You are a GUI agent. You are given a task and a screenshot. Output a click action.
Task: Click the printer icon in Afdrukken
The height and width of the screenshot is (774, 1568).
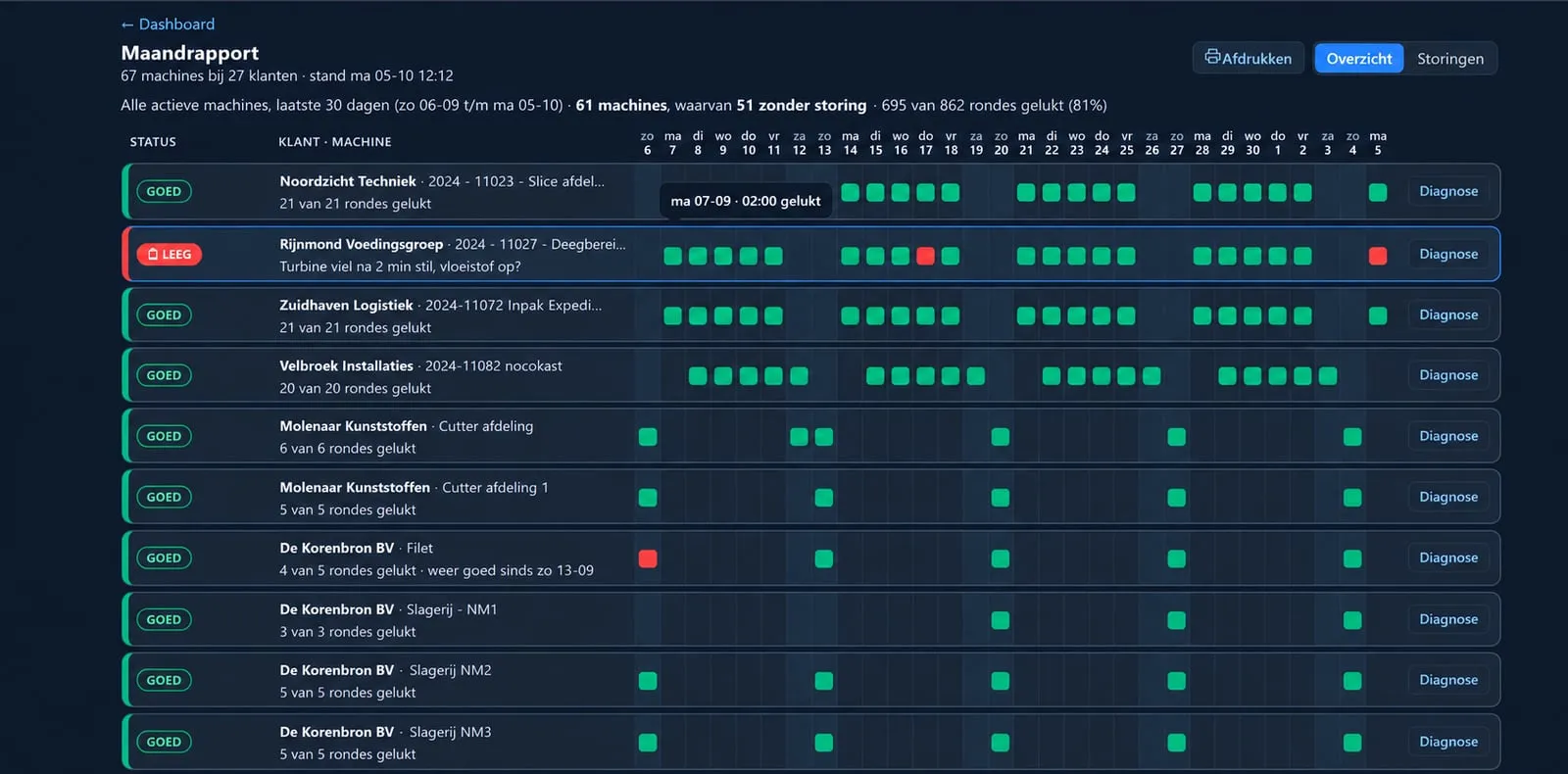point(1212,57)
